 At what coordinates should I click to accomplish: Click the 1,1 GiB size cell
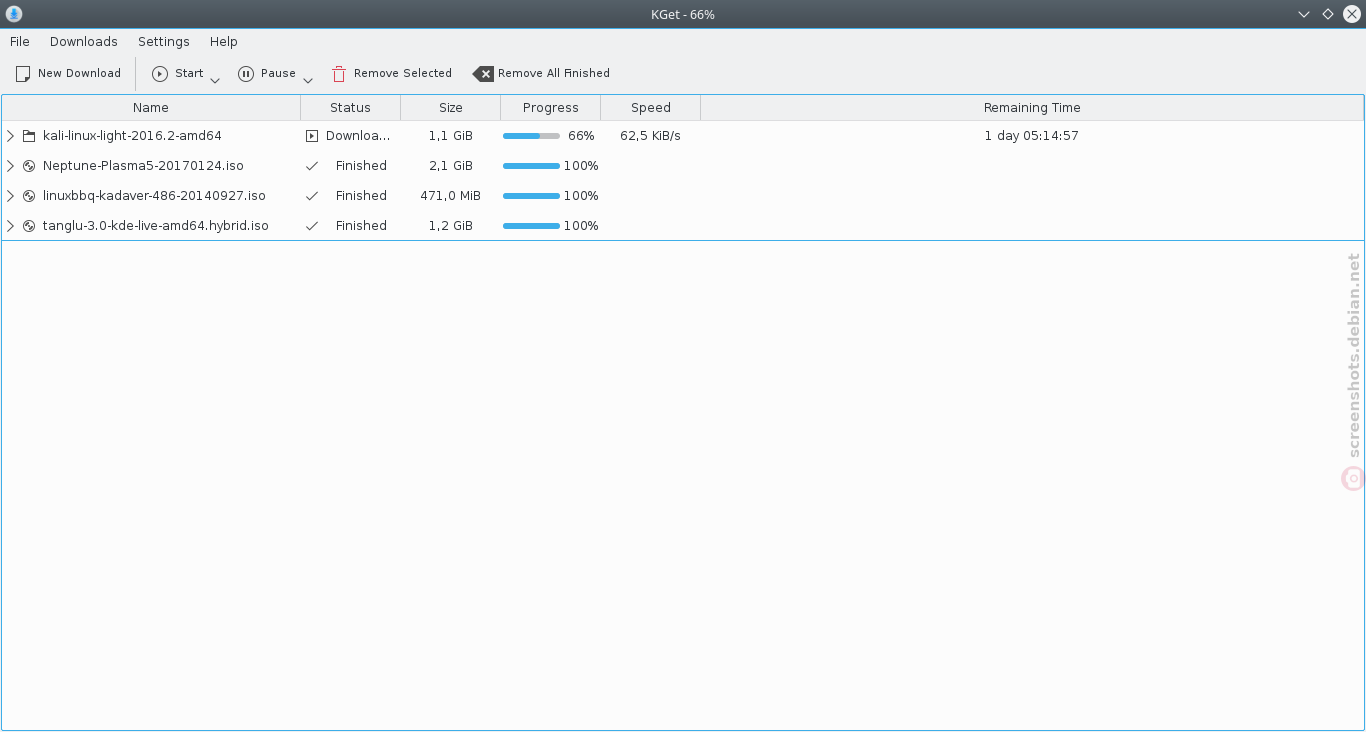pos(451,136)
